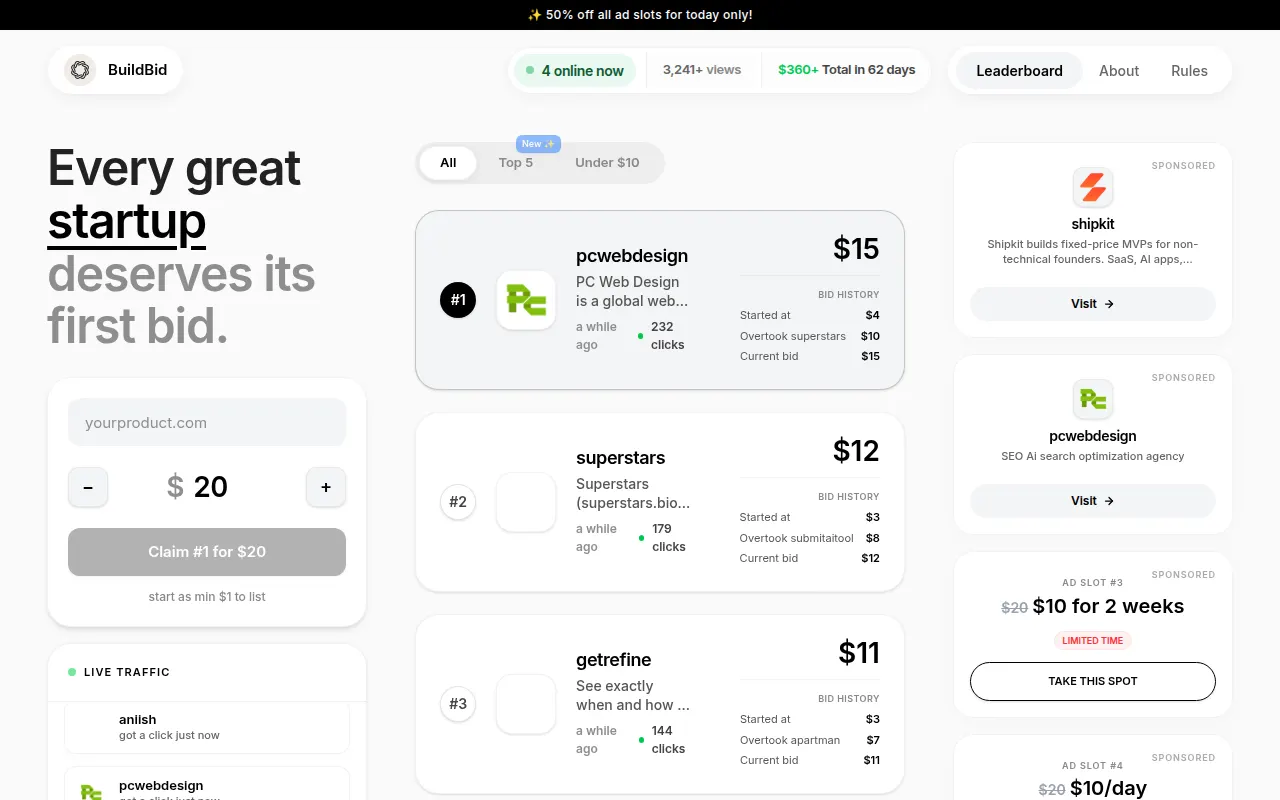The width and height of the screenshot is (1280, 800).
Task: Open the superstars listing title
Action: click(620, 458)
